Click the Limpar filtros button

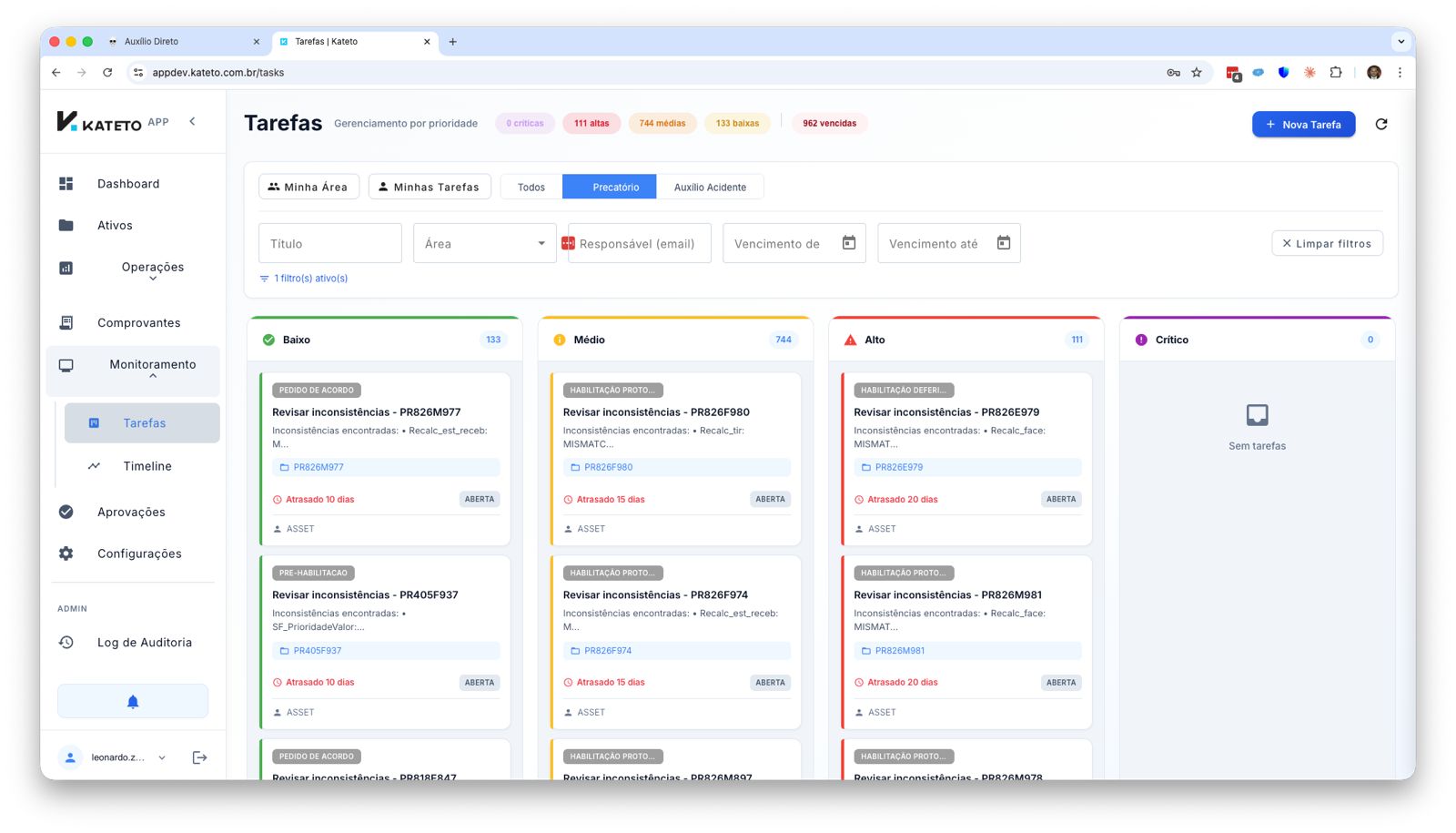coord(1327,243)
